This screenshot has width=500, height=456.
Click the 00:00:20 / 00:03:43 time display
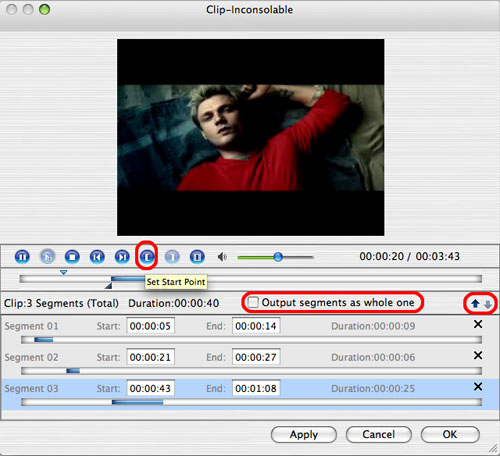click(x=409, y=256)
